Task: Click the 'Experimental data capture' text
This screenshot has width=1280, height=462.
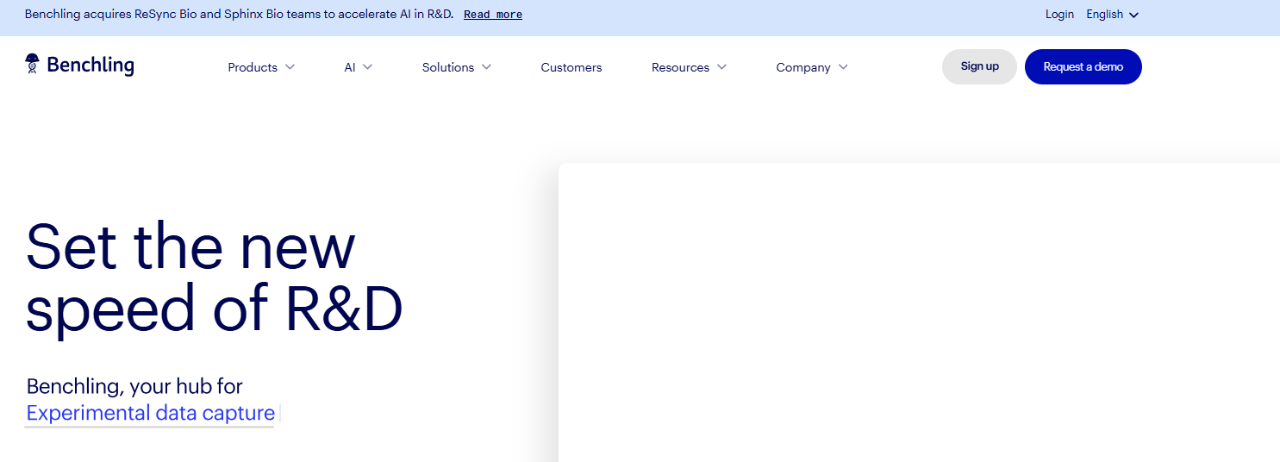Action: tap(150, 413)
